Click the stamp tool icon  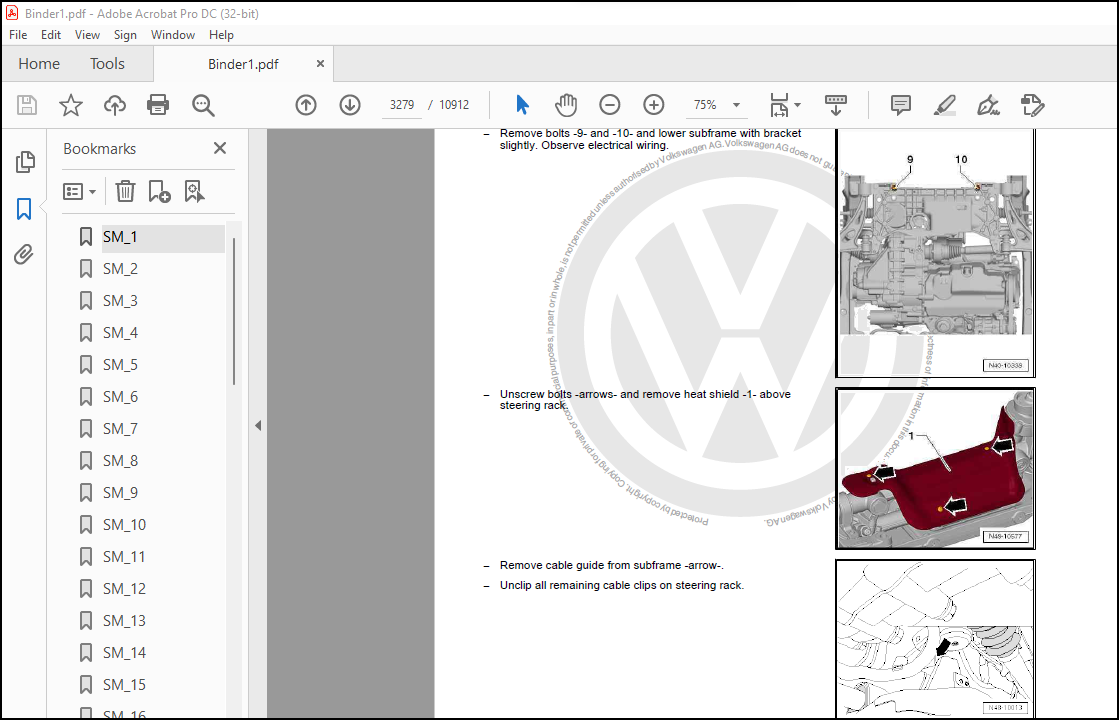tap(1032, 105)
